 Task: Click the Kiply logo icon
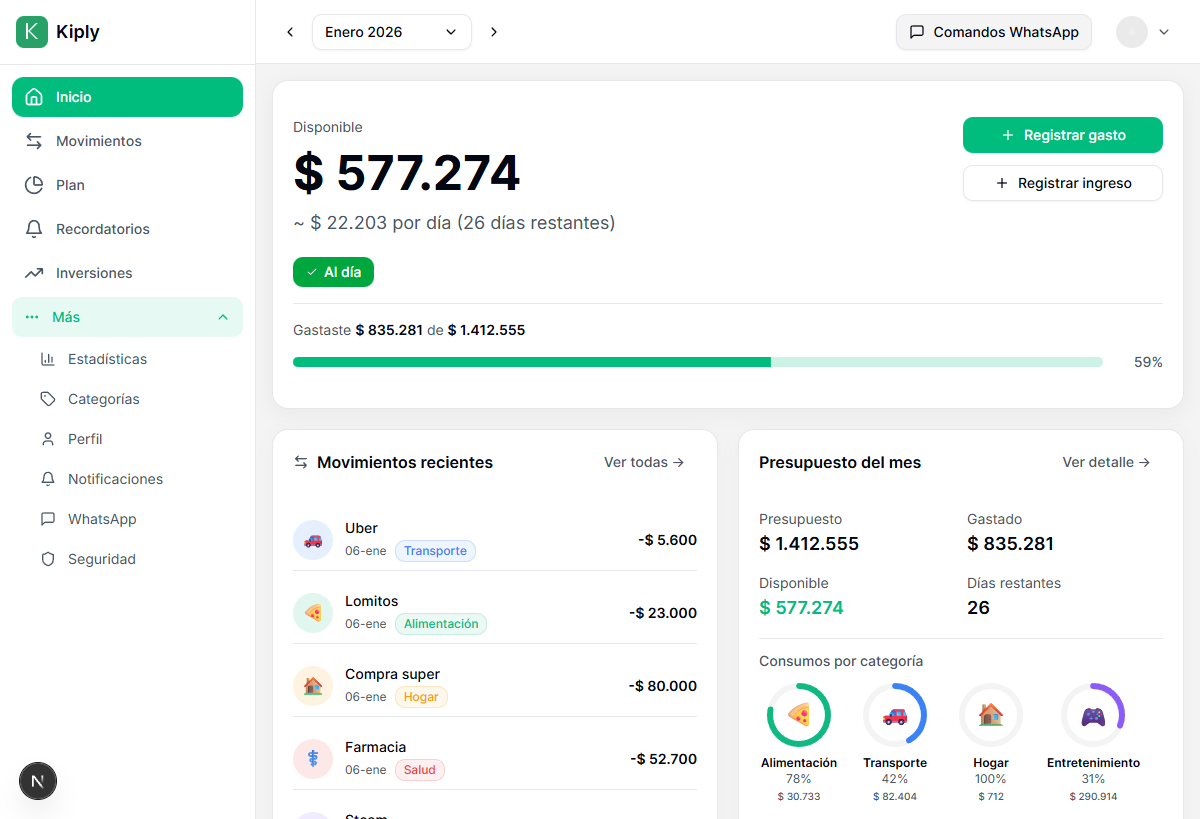tap(32, 32)
